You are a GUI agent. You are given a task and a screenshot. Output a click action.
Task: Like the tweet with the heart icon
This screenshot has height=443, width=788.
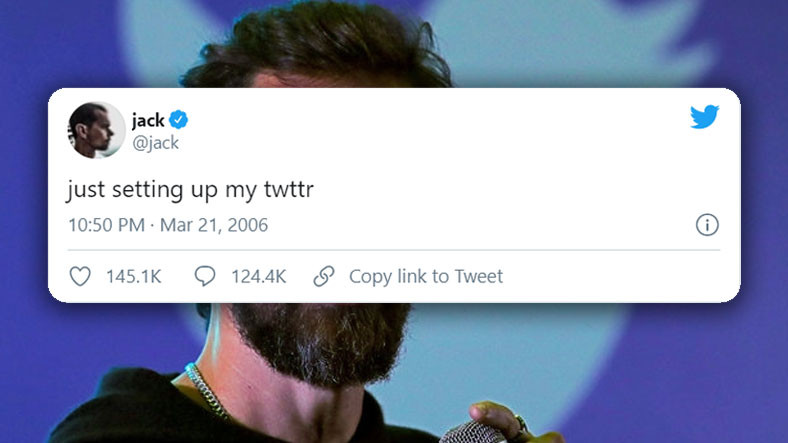[x=80, y=276]
